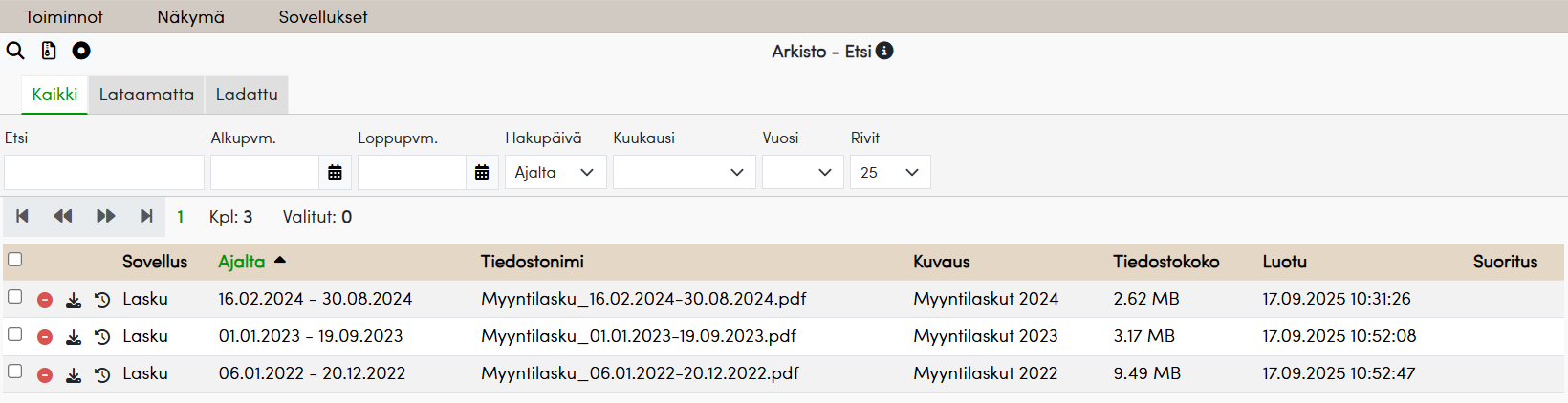Click the magnifying glass search icon
This screenshot has width=1568, height=403.
click(x=15, y=51)
